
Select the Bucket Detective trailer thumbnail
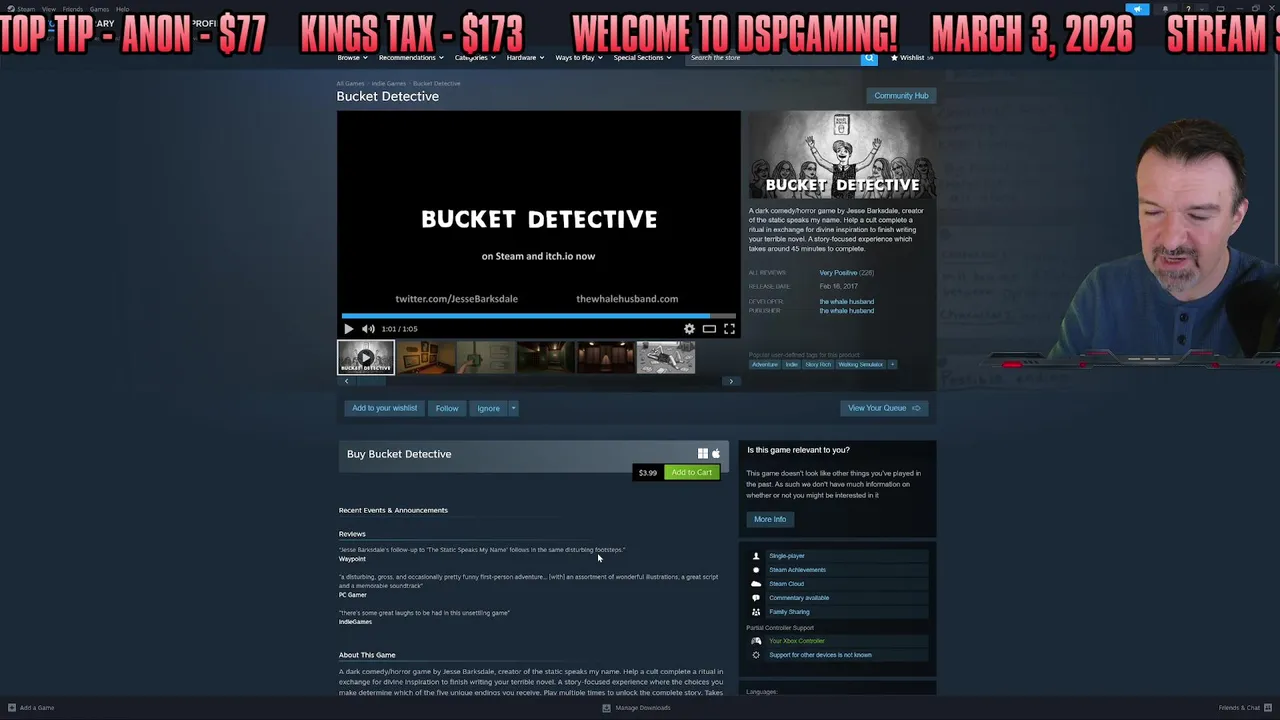pos(366,357)
